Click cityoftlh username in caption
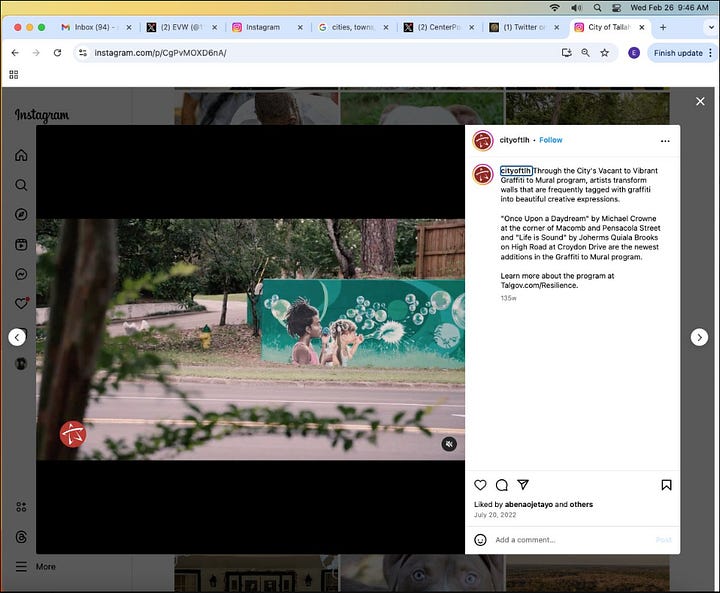The height and width of the screenshot is (593, 720). pos(516,171)
